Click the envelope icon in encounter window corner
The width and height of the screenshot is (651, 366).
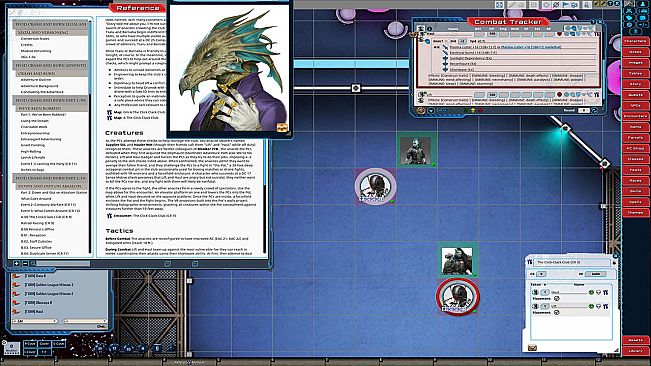click(532, 348)
